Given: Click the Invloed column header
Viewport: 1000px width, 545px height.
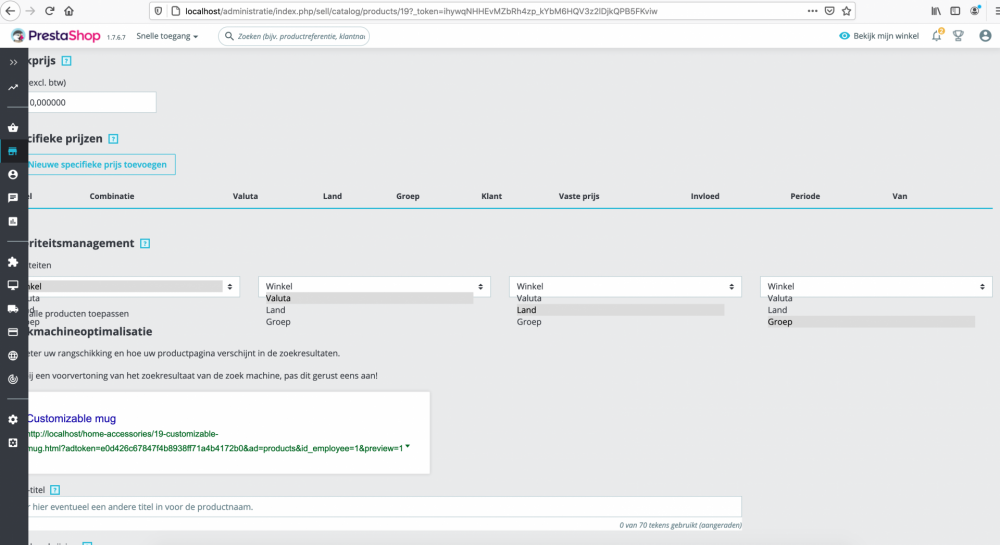Looking at the screenshot, I should click(705, 196).
